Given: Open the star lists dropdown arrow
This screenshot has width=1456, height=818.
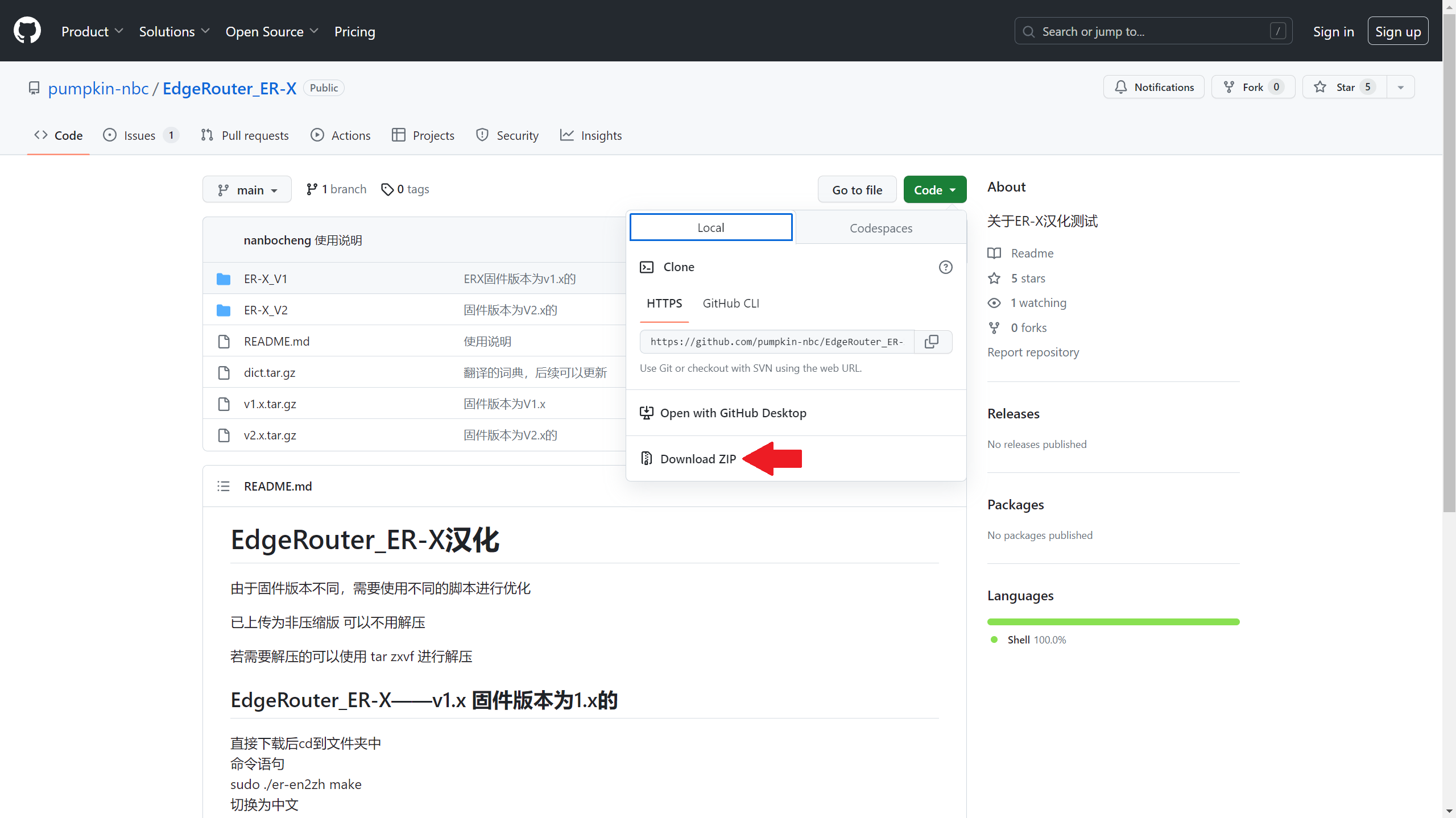Looking at the screenshot, I should [1401, 86].
